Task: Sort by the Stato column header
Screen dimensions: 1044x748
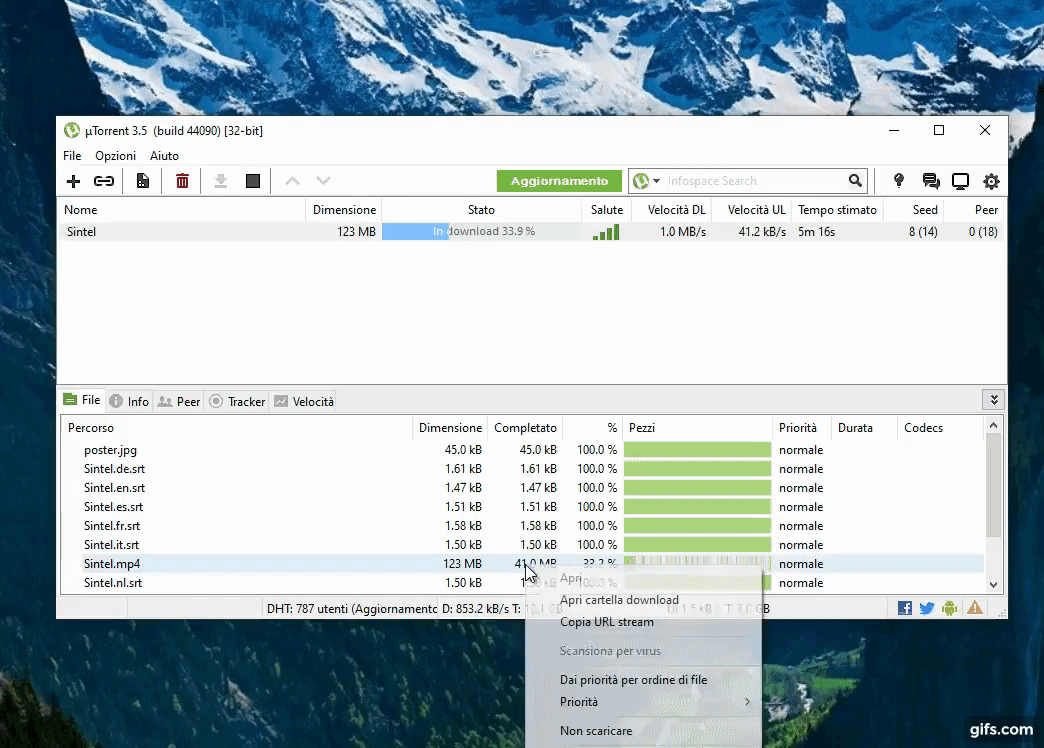Action: (481, 210)
